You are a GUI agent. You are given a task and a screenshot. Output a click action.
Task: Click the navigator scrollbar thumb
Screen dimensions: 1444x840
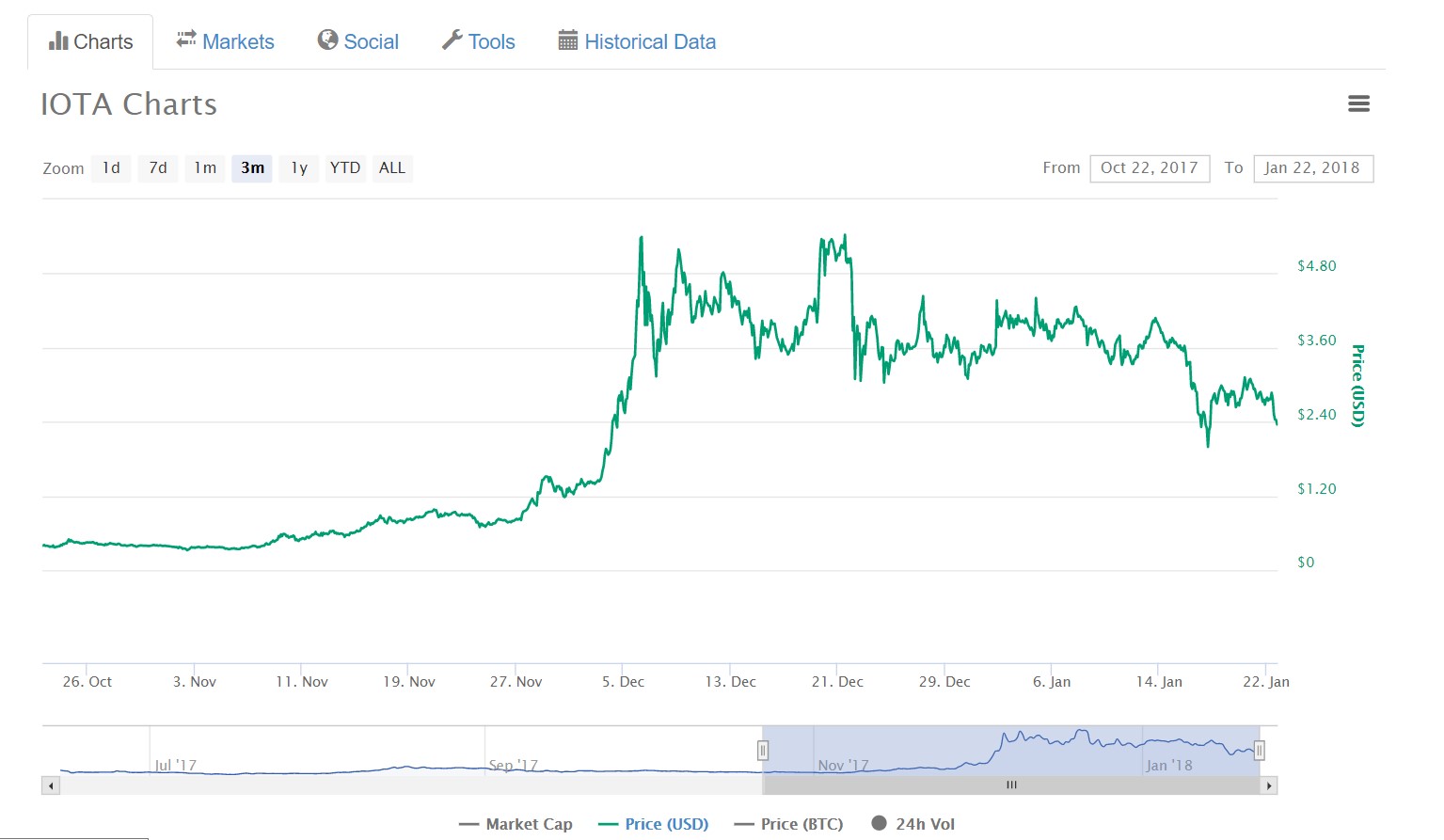click(x=1011, y=785)
